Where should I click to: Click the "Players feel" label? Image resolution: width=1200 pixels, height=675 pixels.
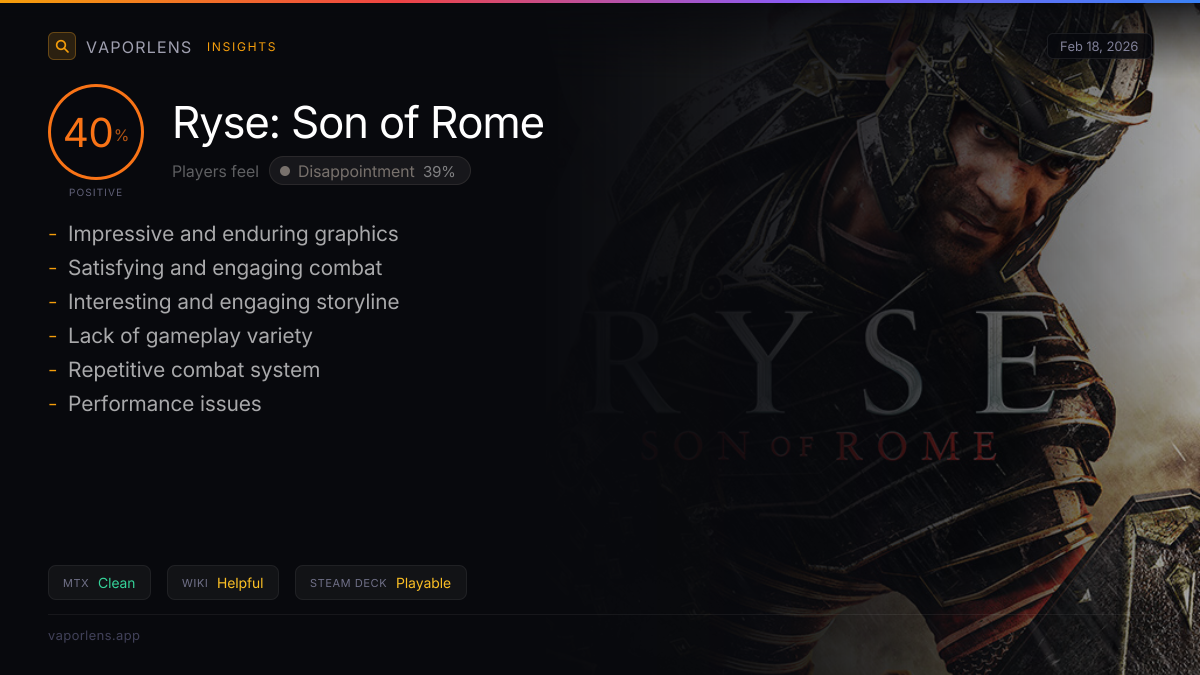tap(215, 172)
